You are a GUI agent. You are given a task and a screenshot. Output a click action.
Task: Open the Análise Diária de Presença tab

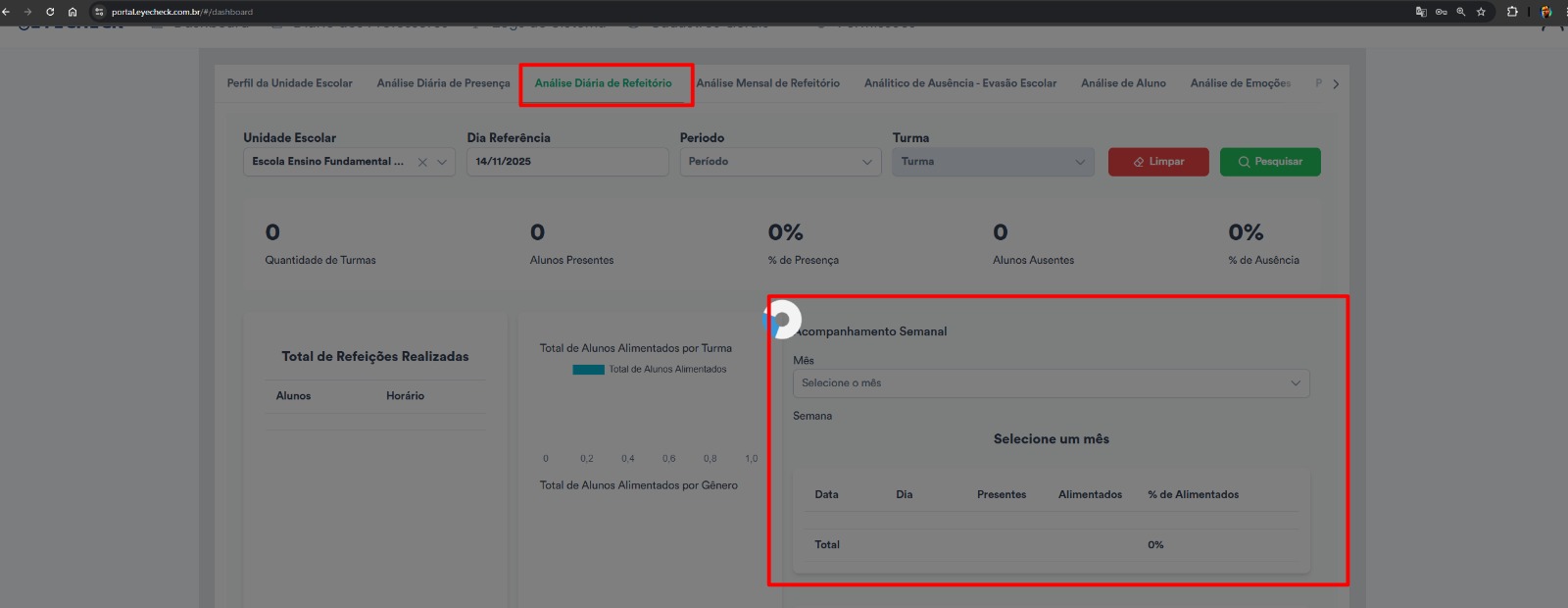click(x=443, y=83)
